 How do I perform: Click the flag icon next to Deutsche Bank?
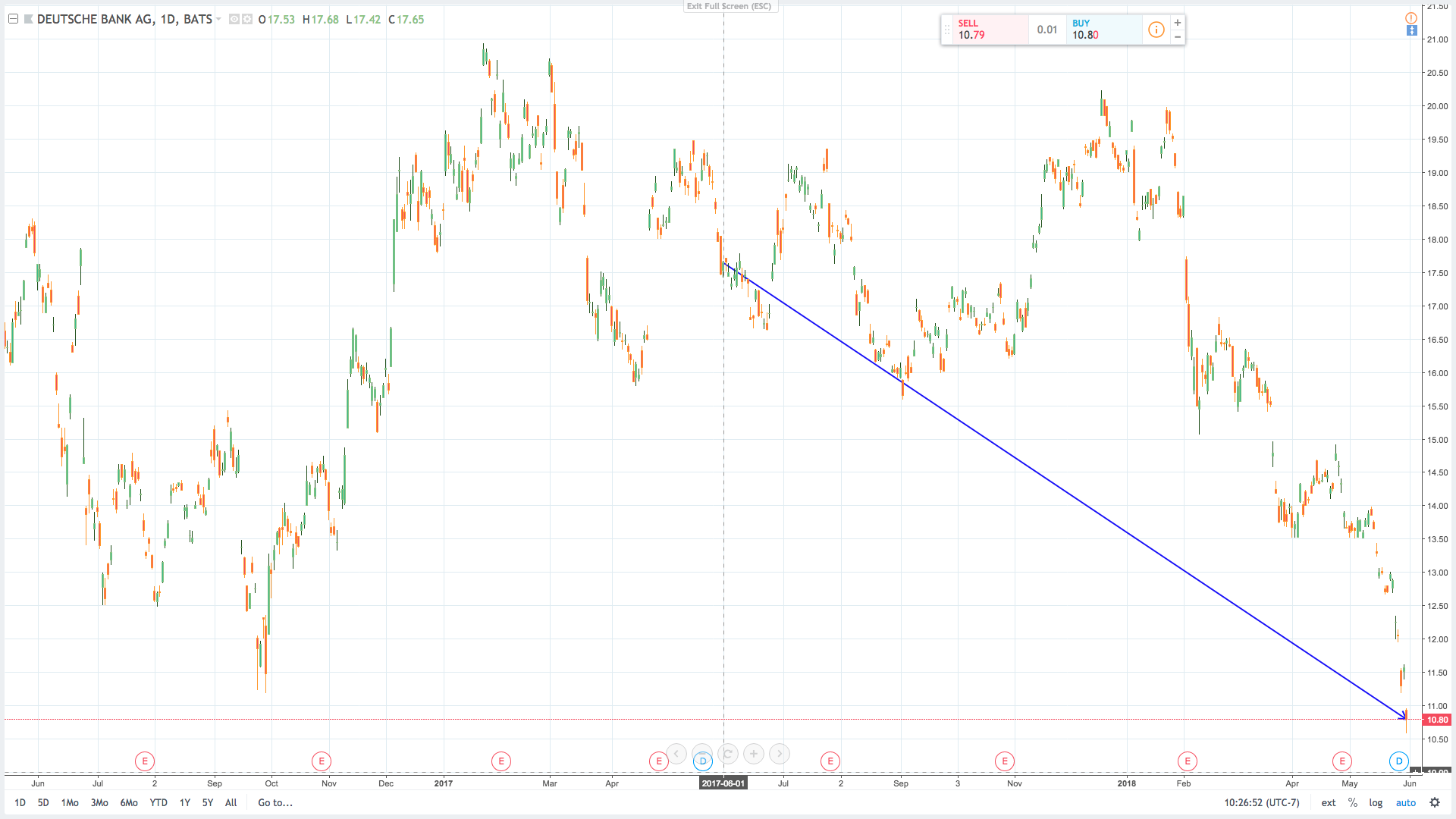[x=29, y=19]
